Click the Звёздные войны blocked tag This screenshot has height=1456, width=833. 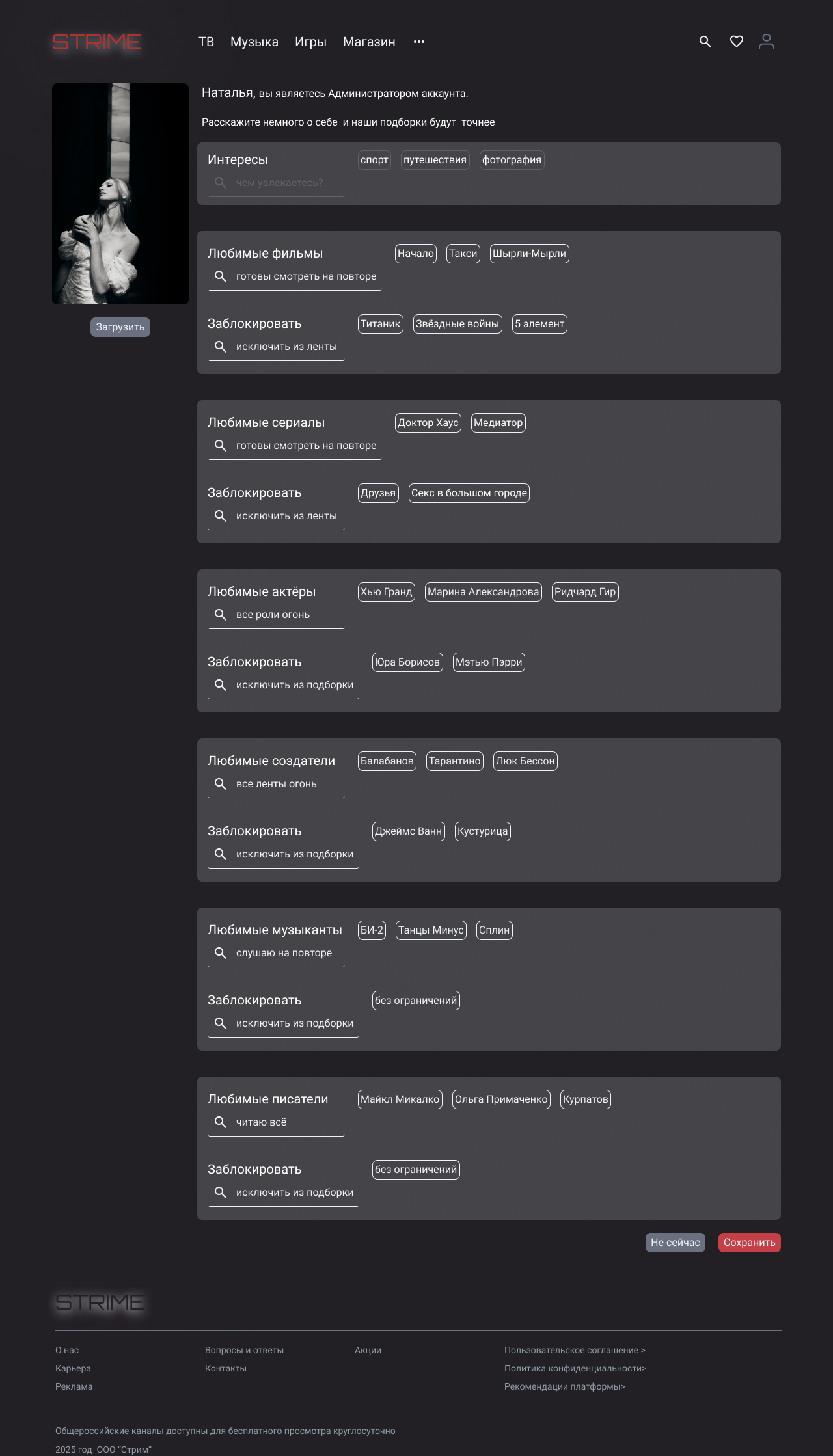[x=457, y=324]
